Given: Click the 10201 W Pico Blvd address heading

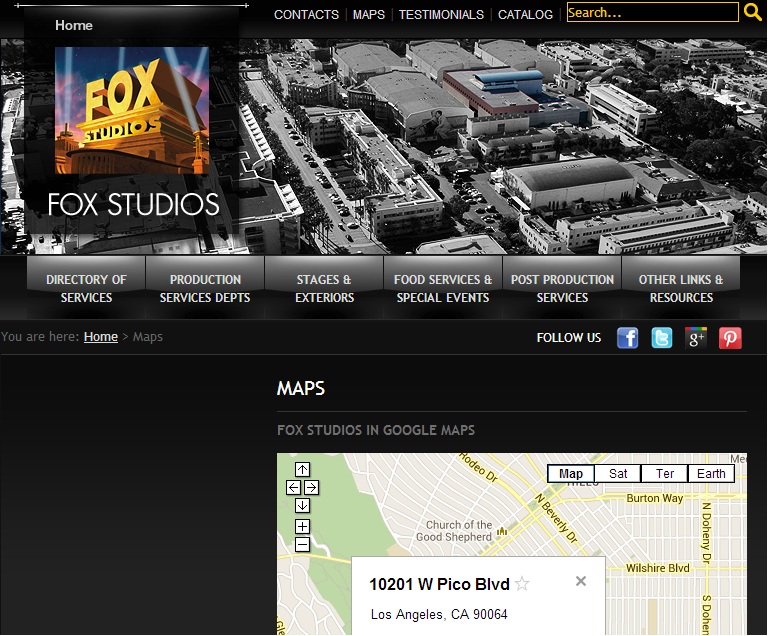Looking at the screenshot, I should 439,584.
